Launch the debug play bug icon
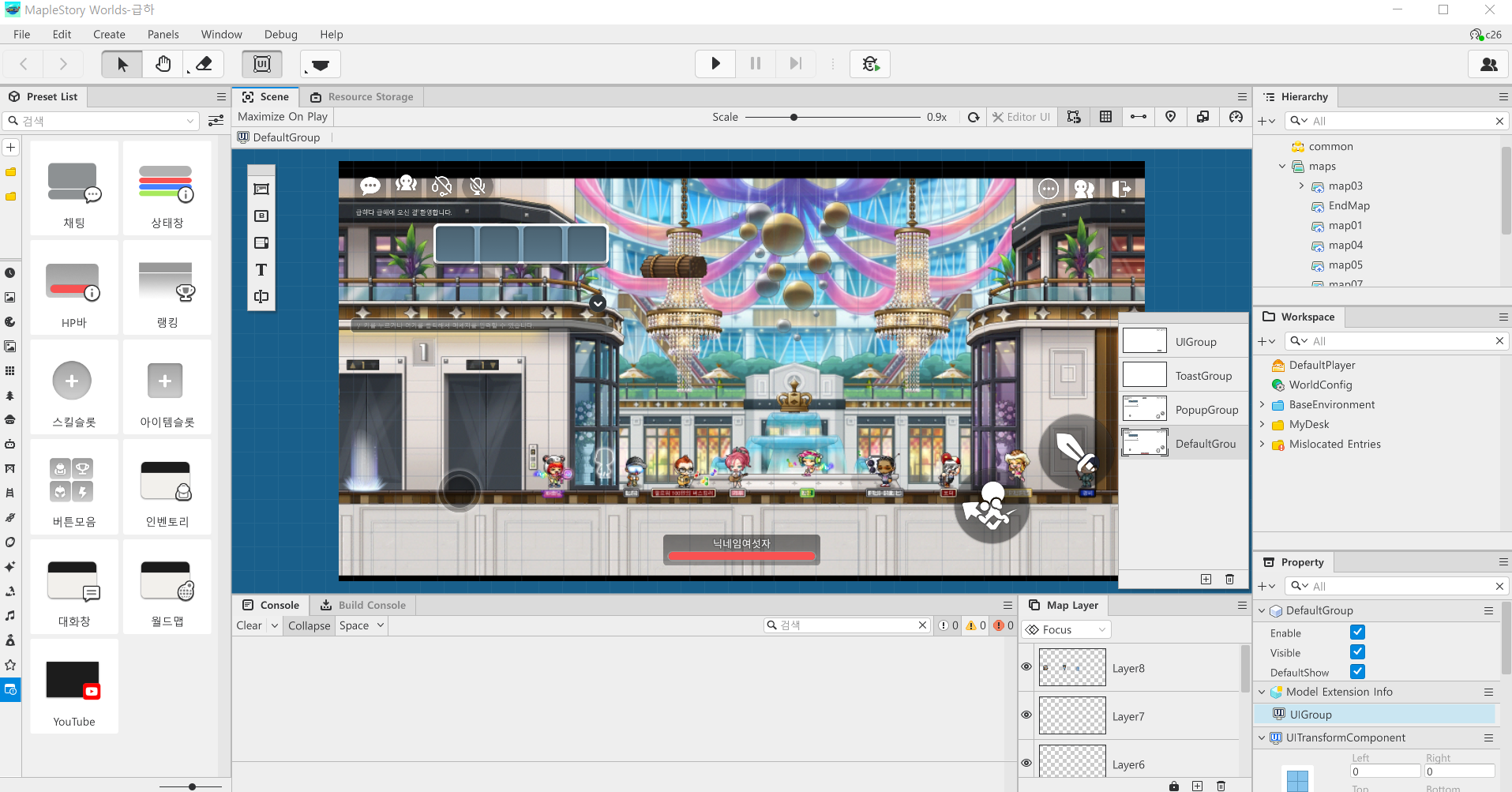 (870, 64)
